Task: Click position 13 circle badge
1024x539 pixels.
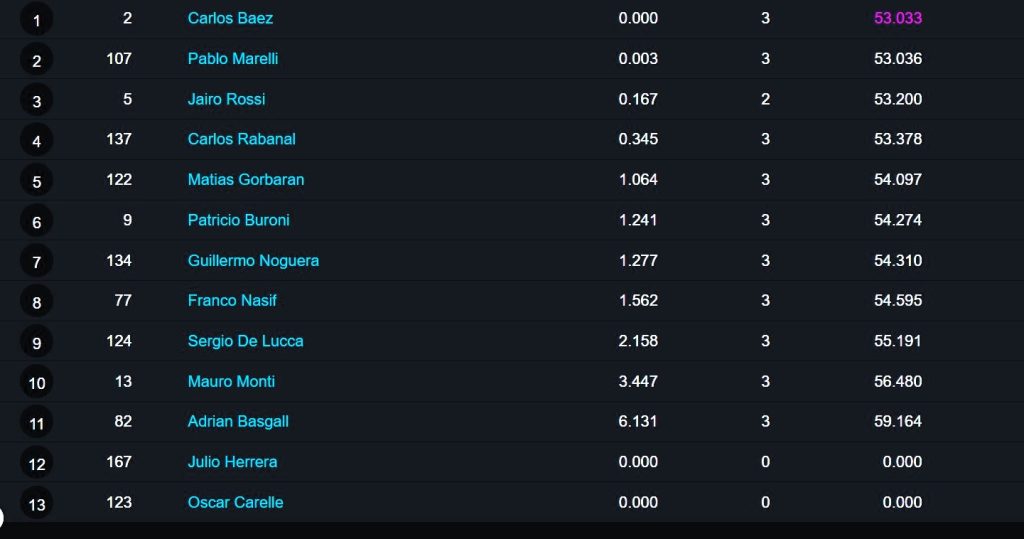Action: click(x=37, y=504)
